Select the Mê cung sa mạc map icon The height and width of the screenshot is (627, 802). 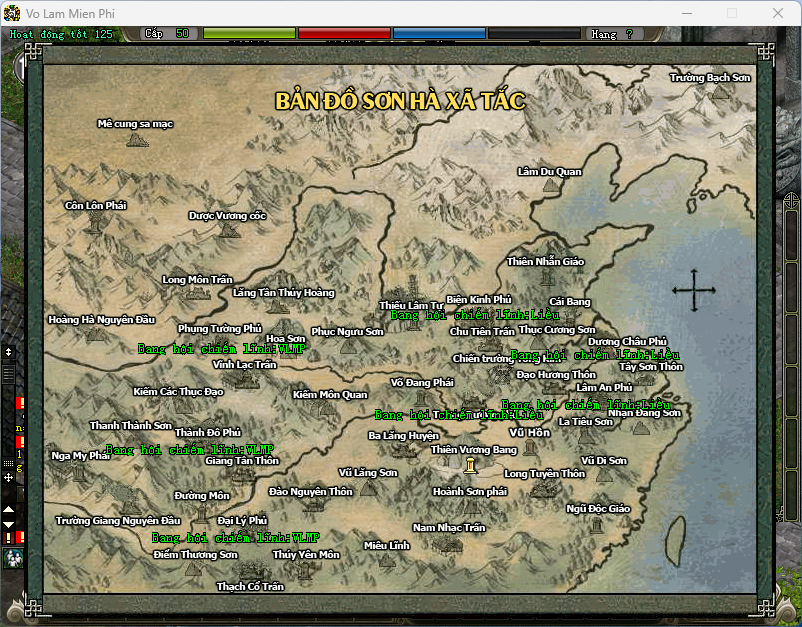(136, 139)
